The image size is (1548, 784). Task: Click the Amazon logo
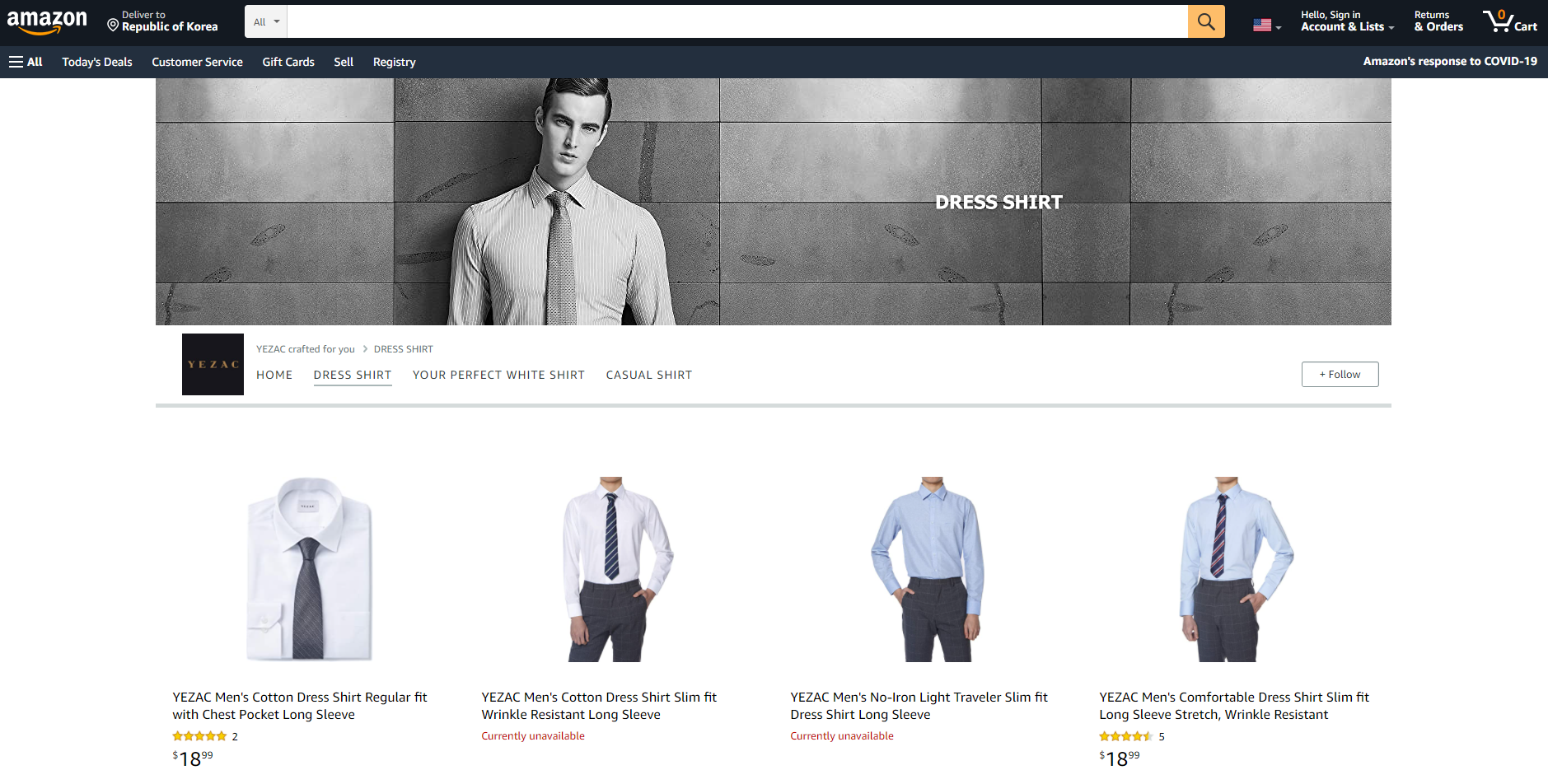tap(47, 21)
